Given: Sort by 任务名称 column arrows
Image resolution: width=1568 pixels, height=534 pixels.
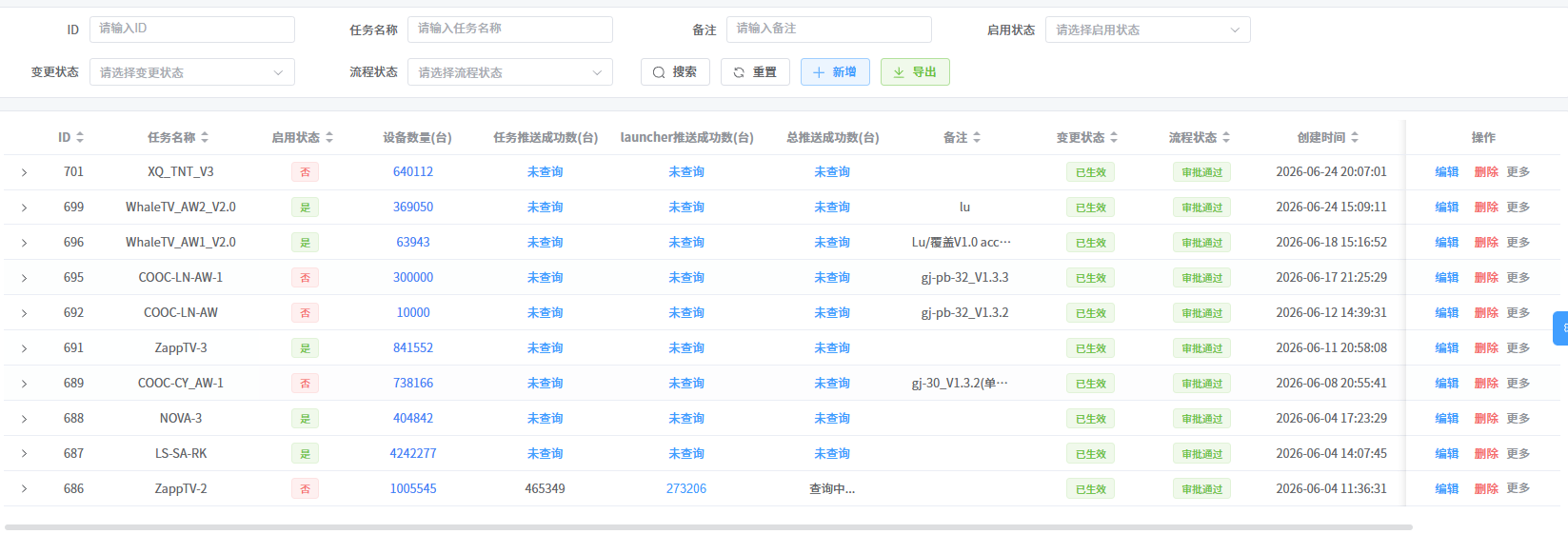Looking at the screenshot, I should pyautogui.click(x=205, y=138).
